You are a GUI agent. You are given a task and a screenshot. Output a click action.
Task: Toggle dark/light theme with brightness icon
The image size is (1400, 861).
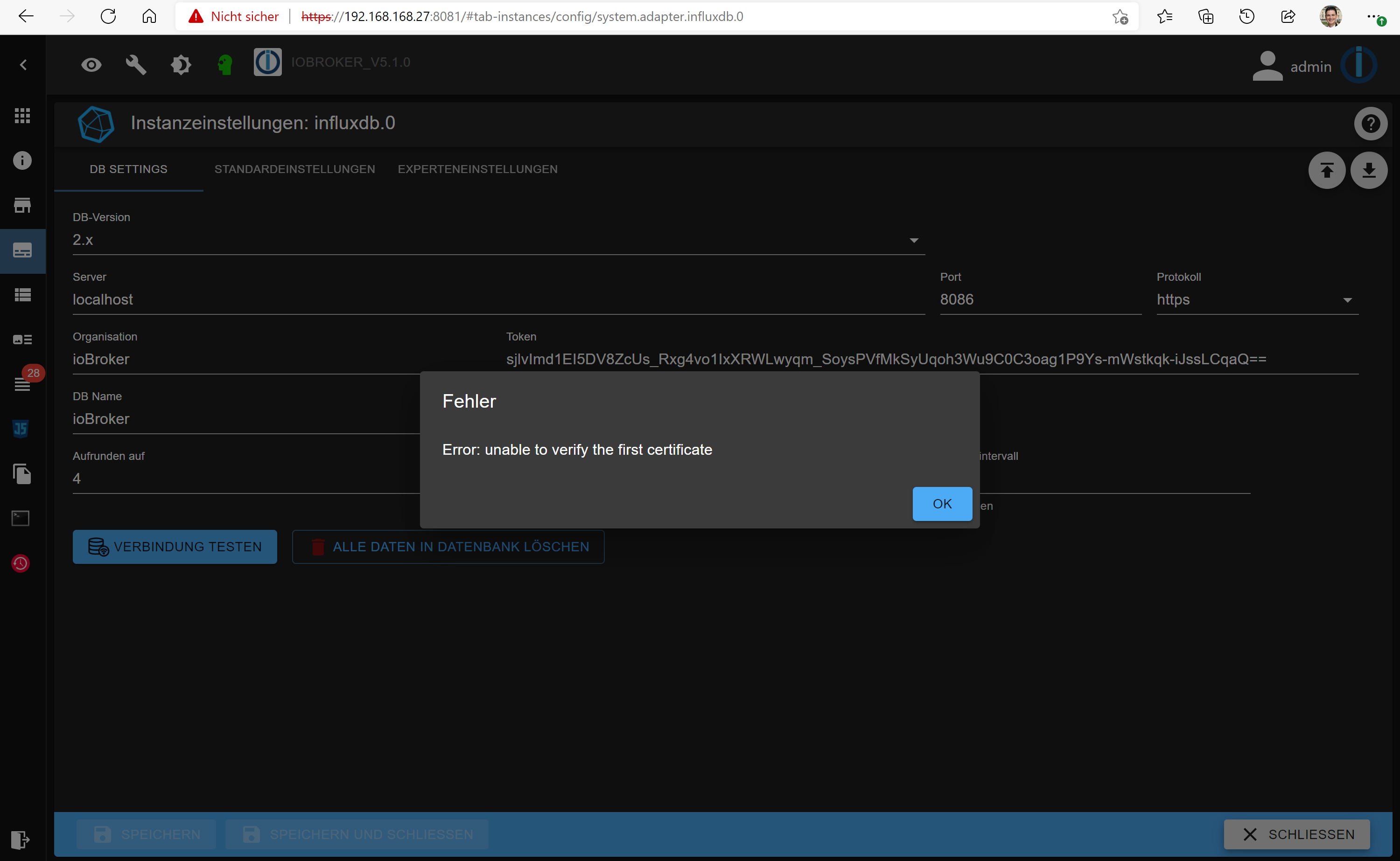pyautogui.click(x=181, y=64)
